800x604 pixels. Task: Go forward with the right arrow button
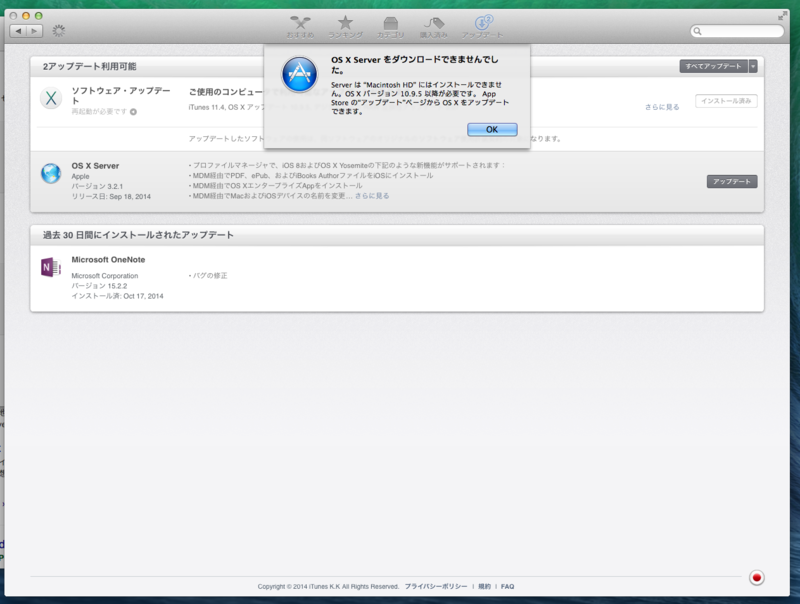tap(34, 31)
